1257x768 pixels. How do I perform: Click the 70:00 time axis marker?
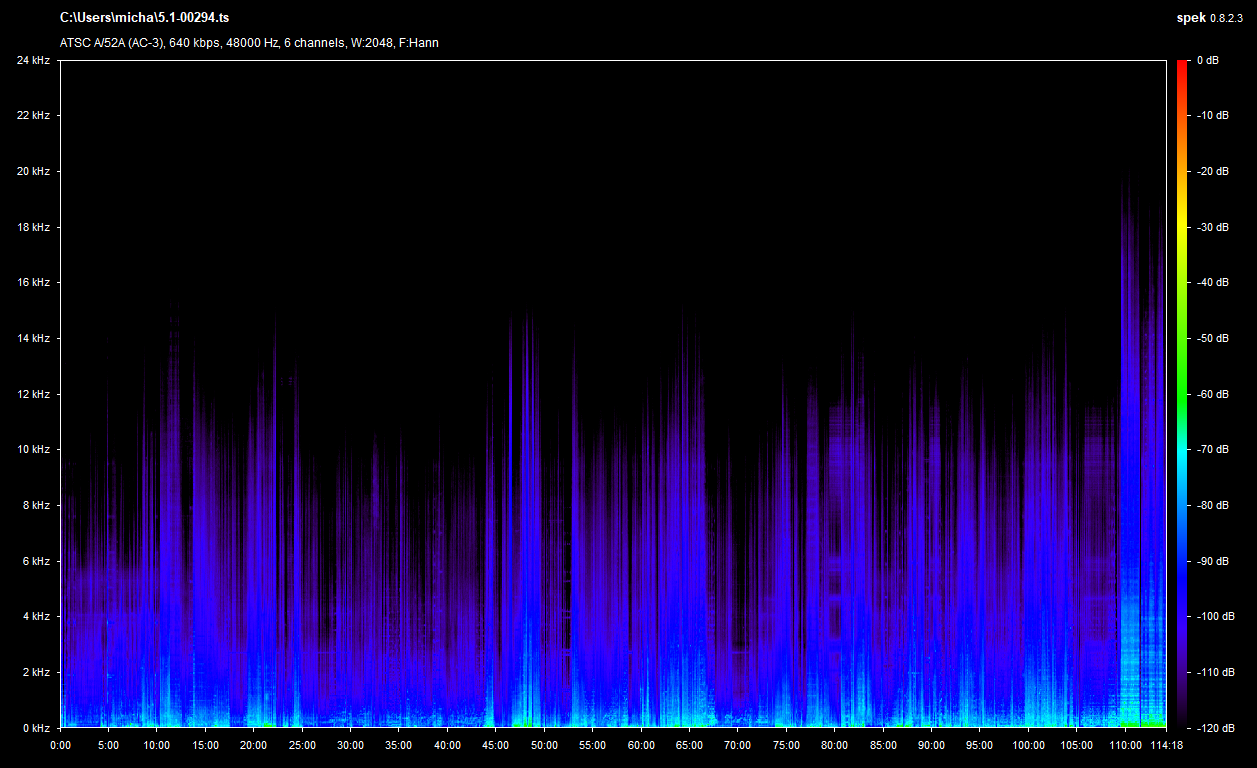coord(738,745)
